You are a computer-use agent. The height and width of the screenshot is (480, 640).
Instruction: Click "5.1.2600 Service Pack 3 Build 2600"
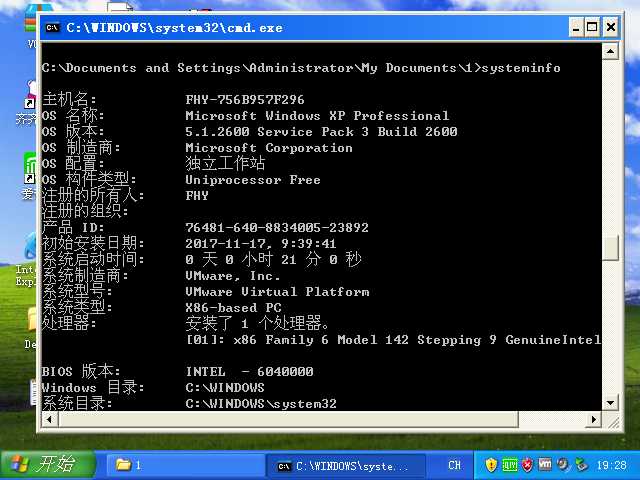tap(321, 131)
